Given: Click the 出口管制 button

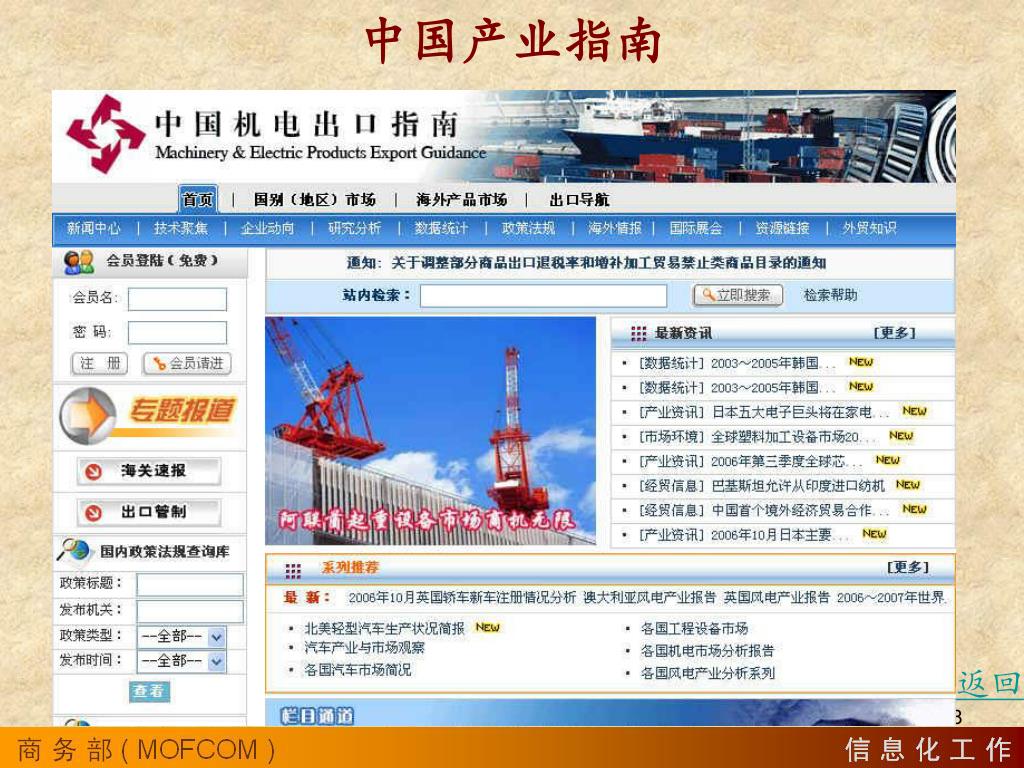Looking at the screenshot, I should (x=149, y=513).
